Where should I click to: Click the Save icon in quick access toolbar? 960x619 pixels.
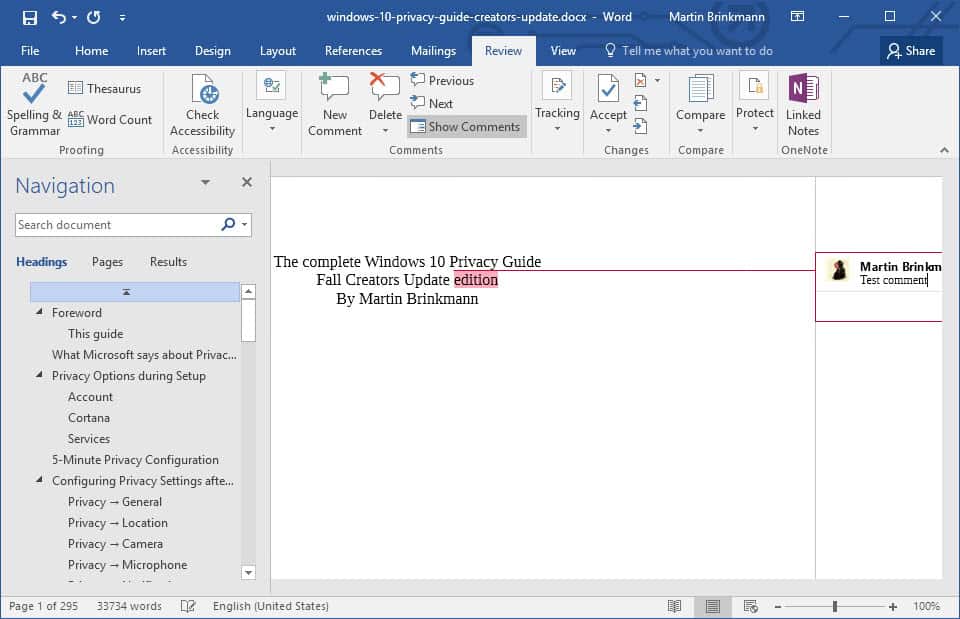tap(29, 17)
